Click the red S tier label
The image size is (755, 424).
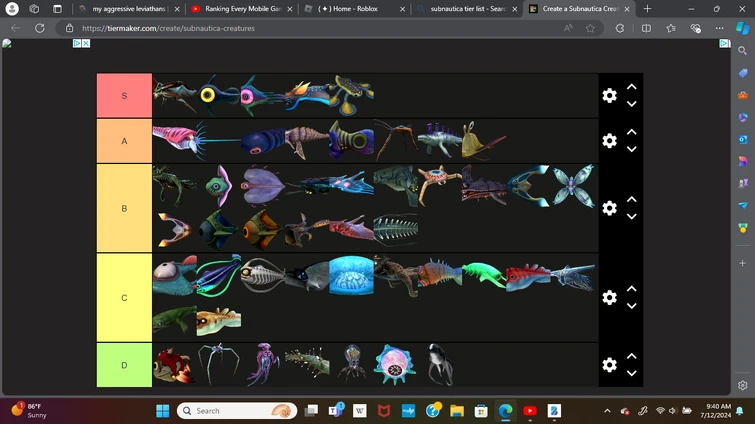pos(124,95)
